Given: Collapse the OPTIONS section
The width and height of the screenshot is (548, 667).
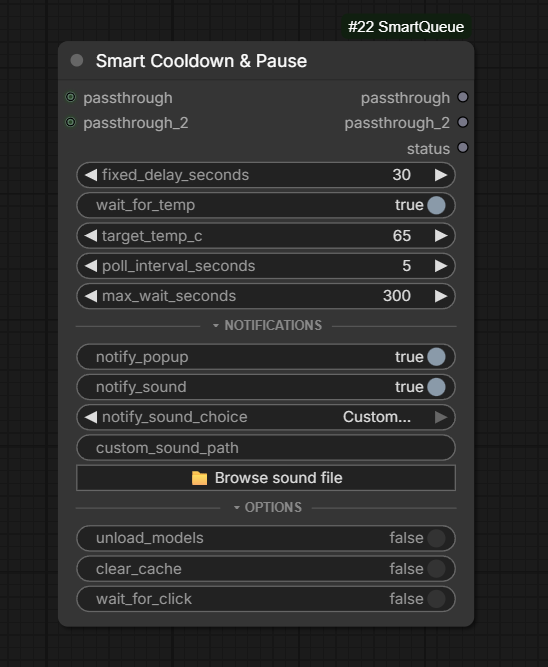Looking at the screenshot, I should click(267, 507).
